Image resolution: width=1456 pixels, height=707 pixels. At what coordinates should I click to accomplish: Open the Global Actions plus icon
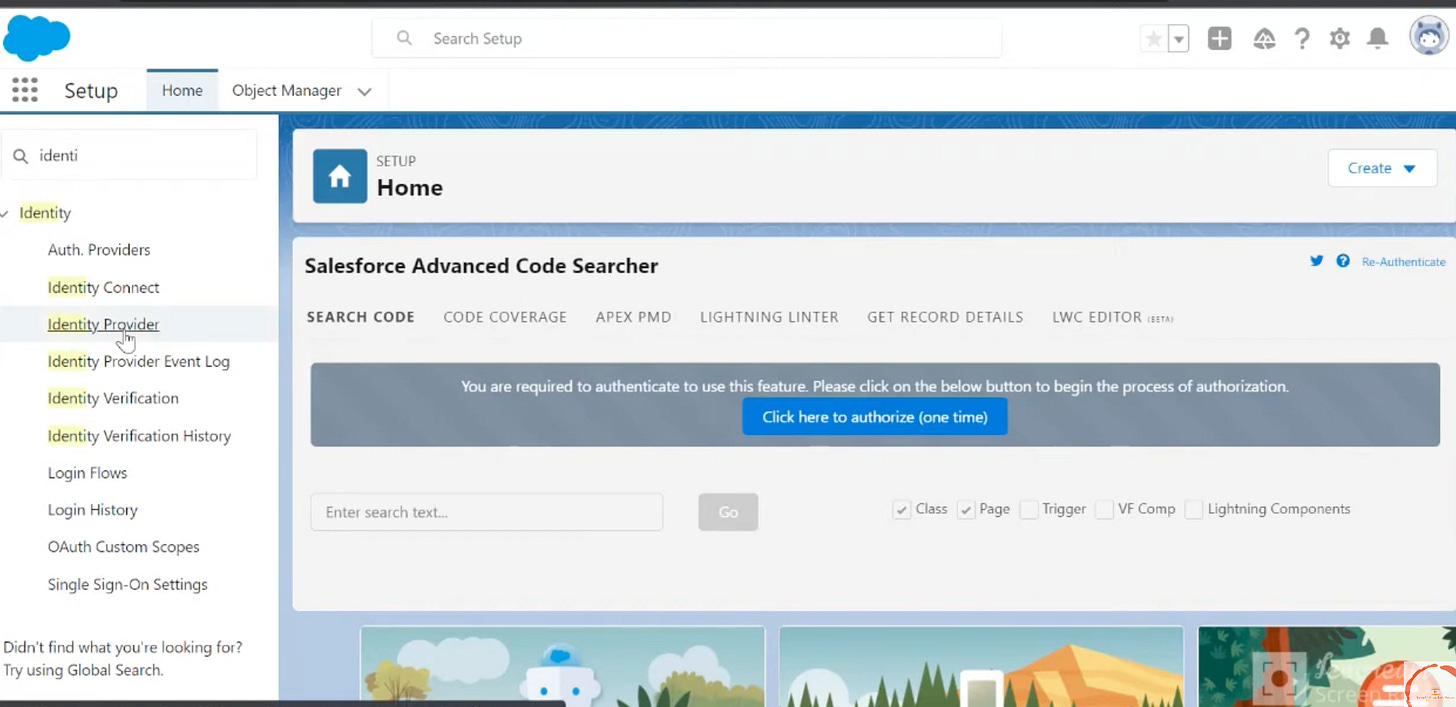pyautogui.click(x=1220, y=39)
